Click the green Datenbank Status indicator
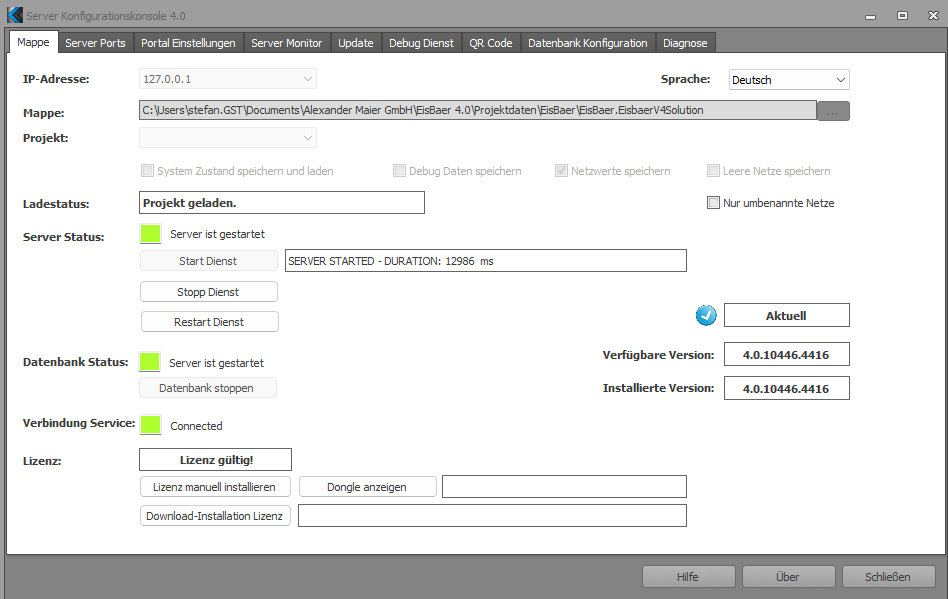 pyautogui.click(x=149, y=362)
